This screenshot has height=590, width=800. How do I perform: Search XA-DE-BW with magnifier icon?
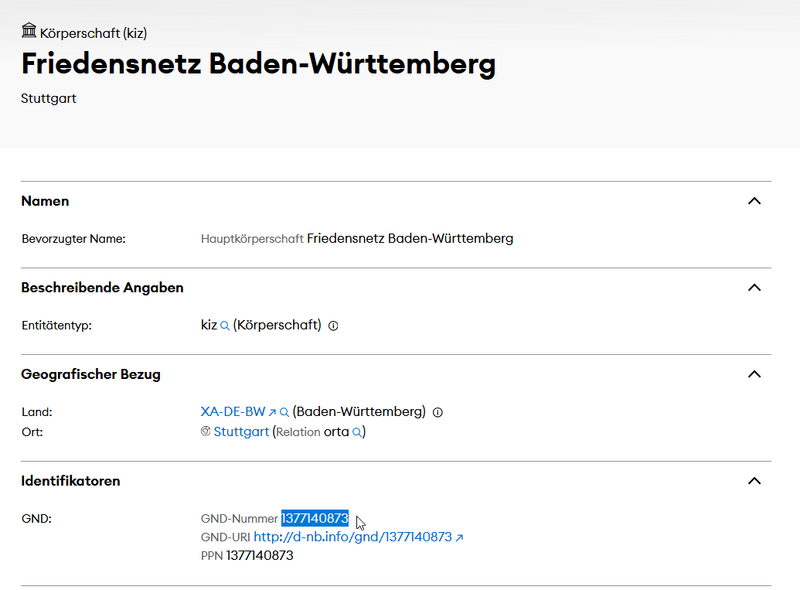pos(284,412)
